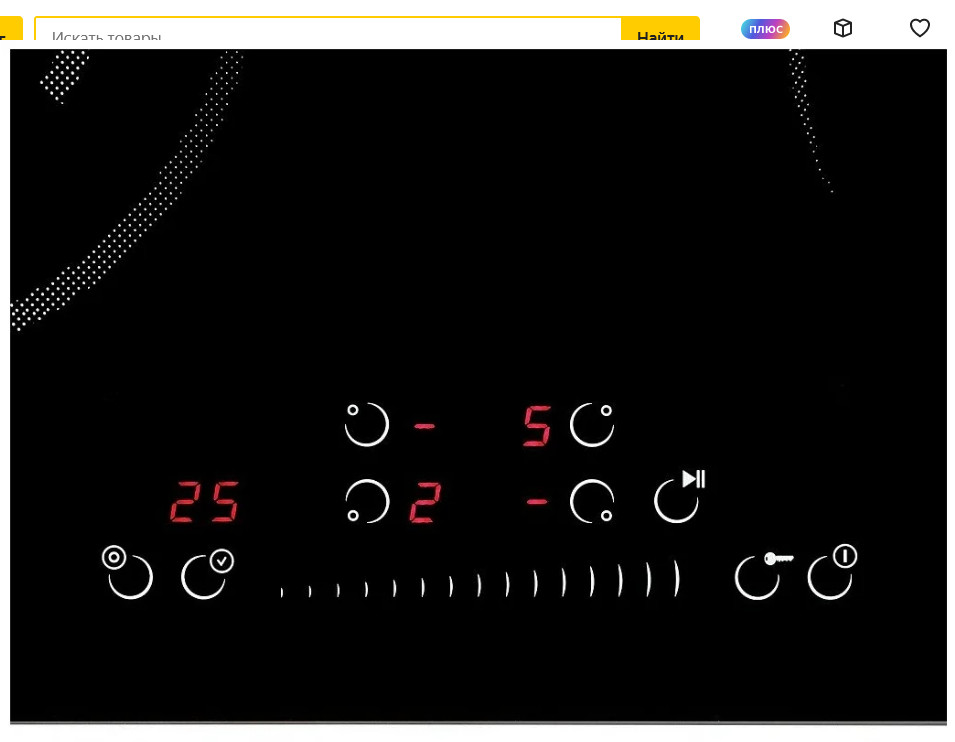Open orders via the box icon
This screenshot has height=742, width=955.
point(843,28)
